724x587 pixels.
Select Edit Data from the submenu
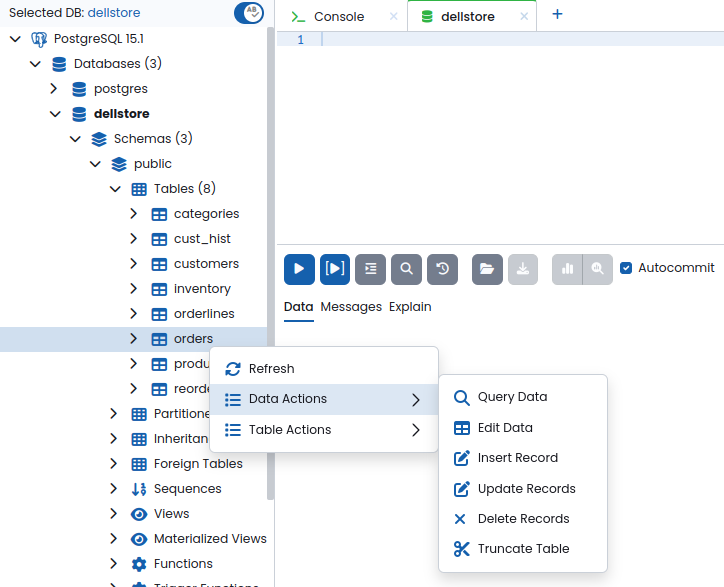tap(523, 428)
